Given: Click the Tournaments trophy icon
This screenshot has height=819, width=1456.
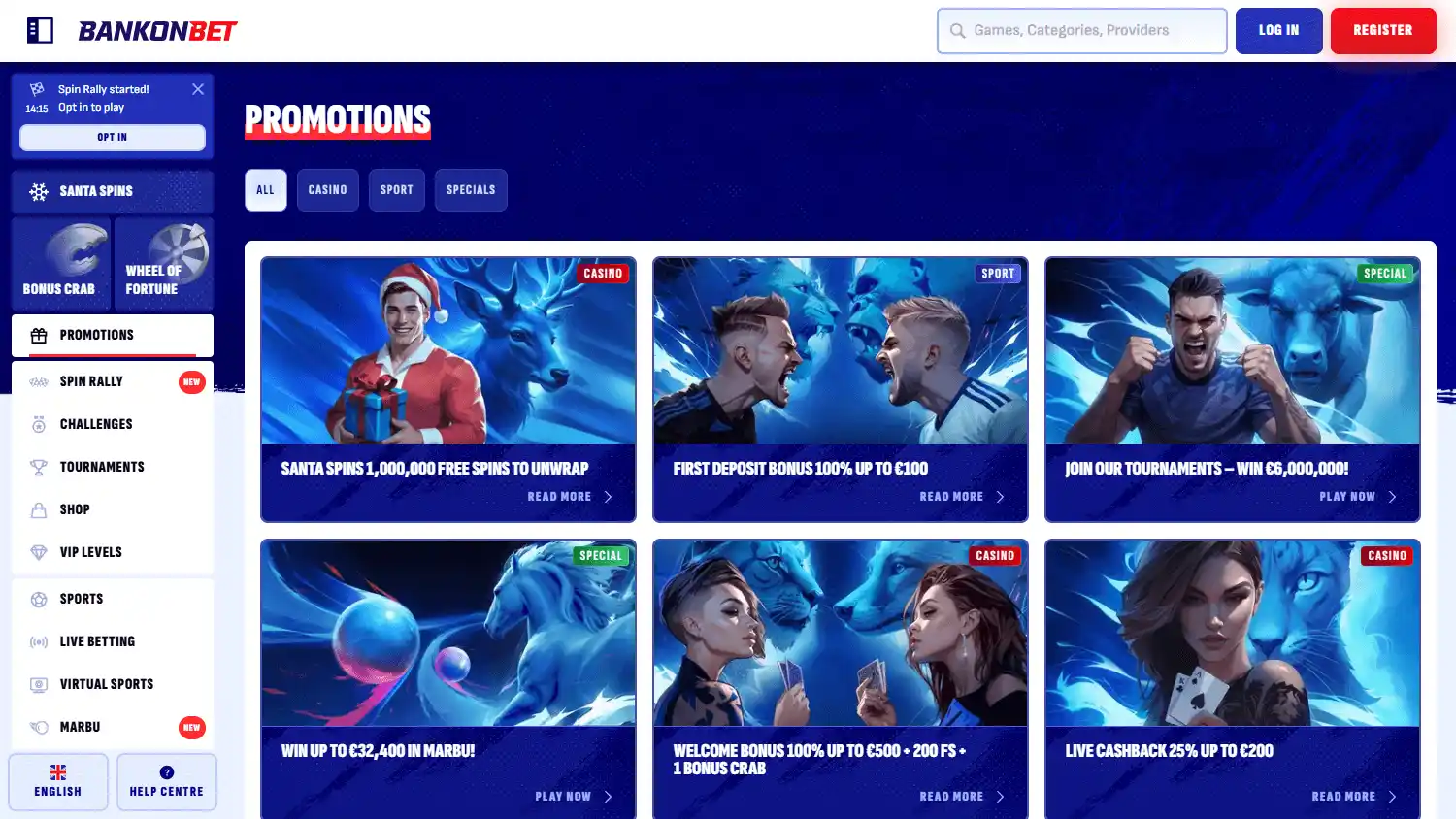Looking at the screenshot, I should point(39,468).
